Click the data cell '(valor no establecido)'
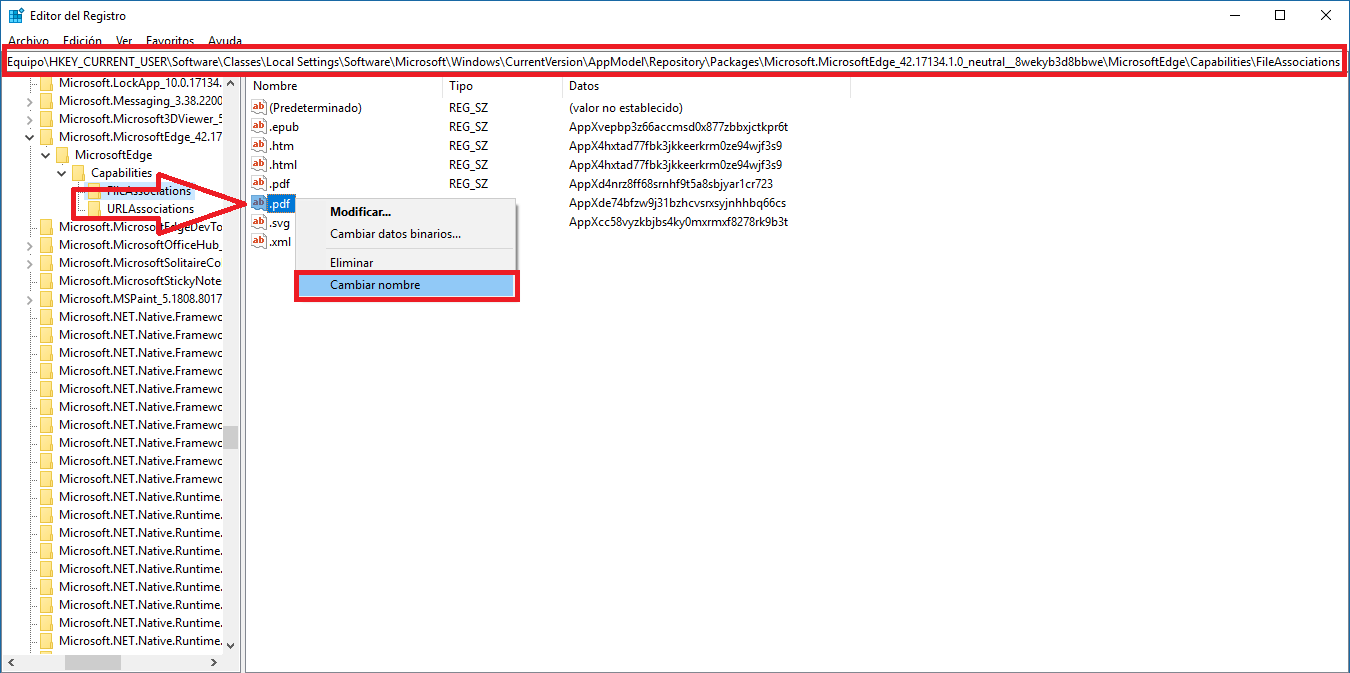This screenshot has width=1350, height=673. point(625,107)
